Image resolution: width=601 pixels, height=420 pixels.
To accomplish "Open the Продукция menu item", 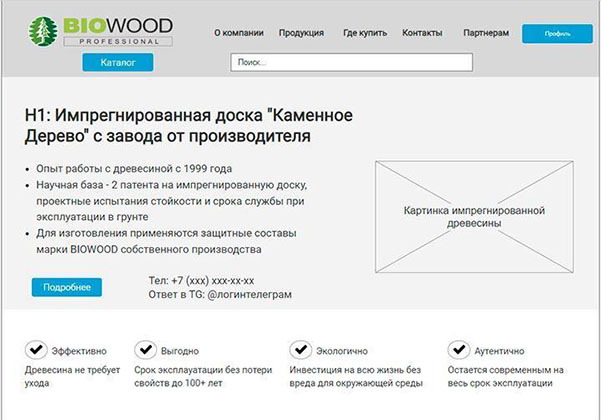I will click(301, 33).
